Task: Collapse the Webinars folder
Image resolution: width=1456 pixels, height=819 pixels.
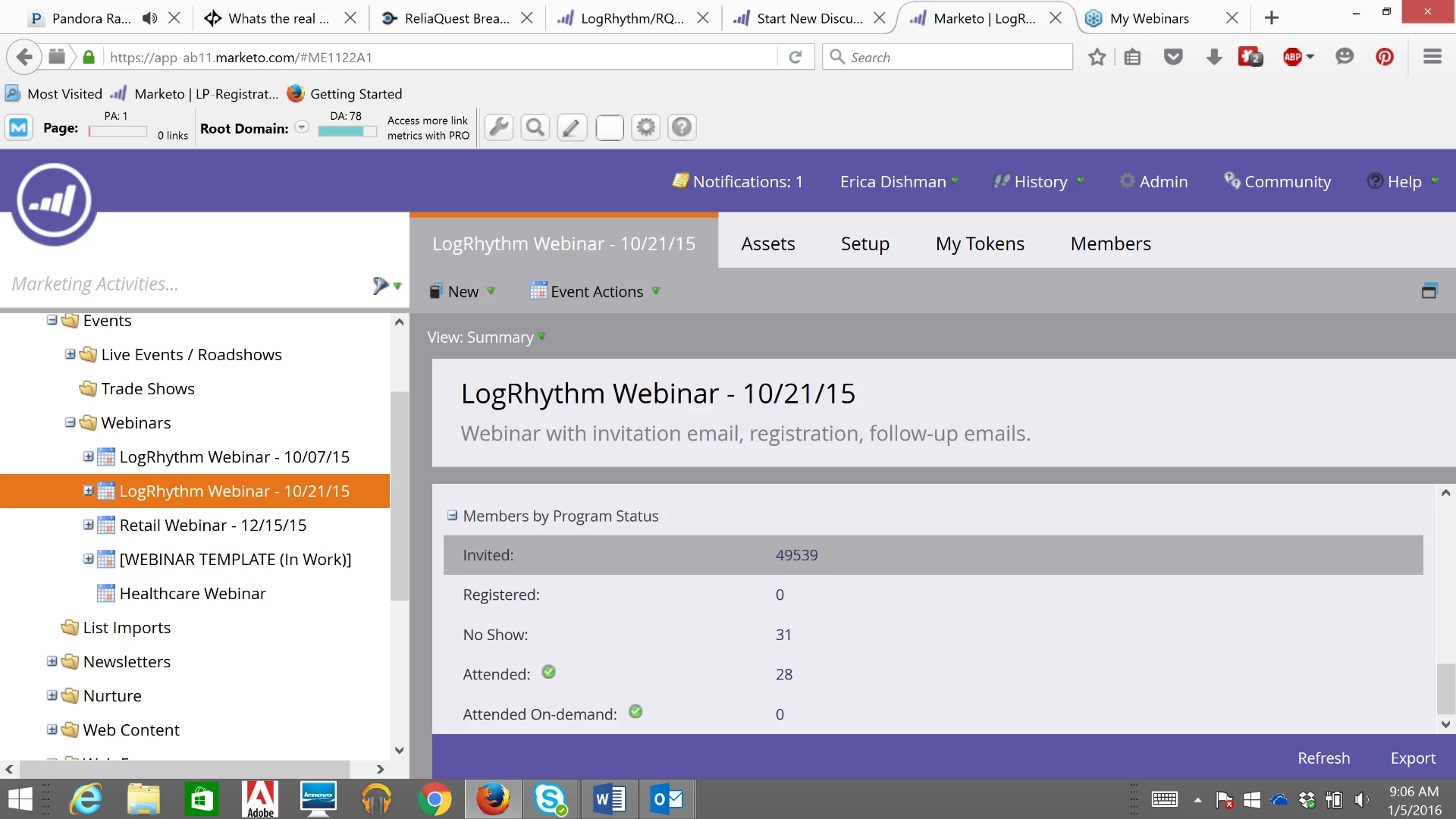Action: click(71, 422)
